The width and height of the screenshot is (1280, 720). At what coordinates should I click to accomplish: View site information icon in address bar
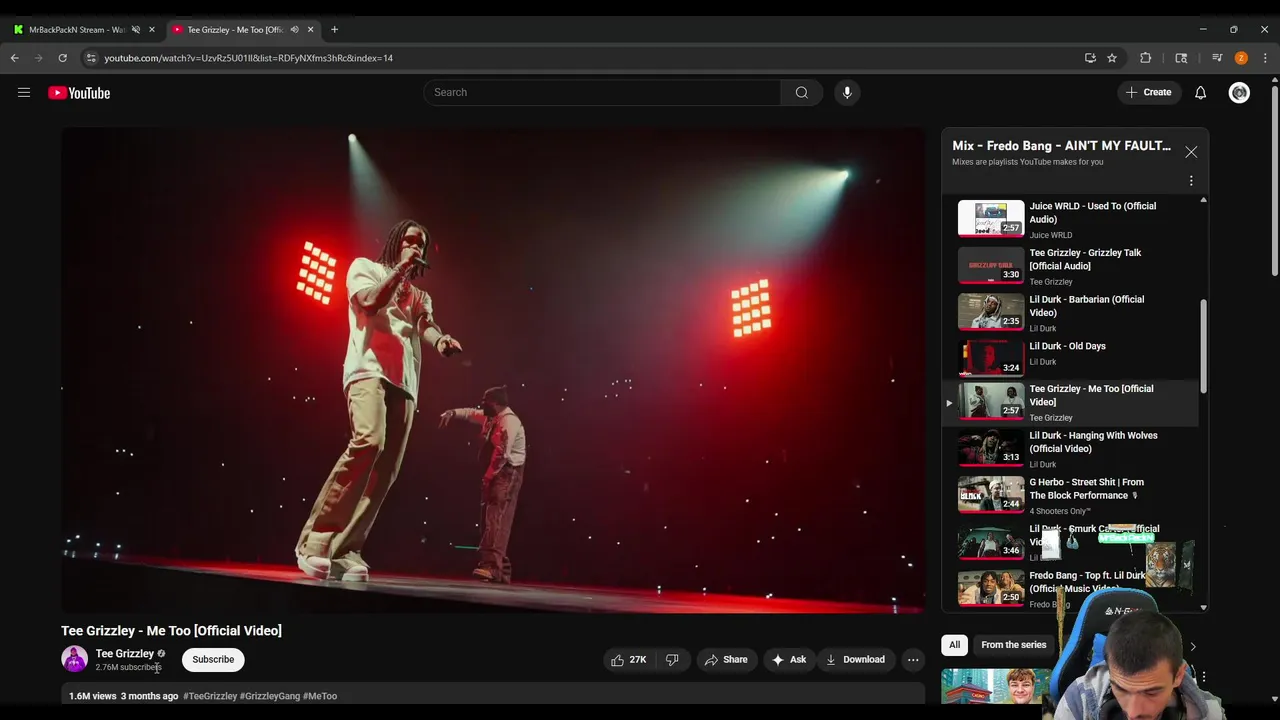point(91,58)
